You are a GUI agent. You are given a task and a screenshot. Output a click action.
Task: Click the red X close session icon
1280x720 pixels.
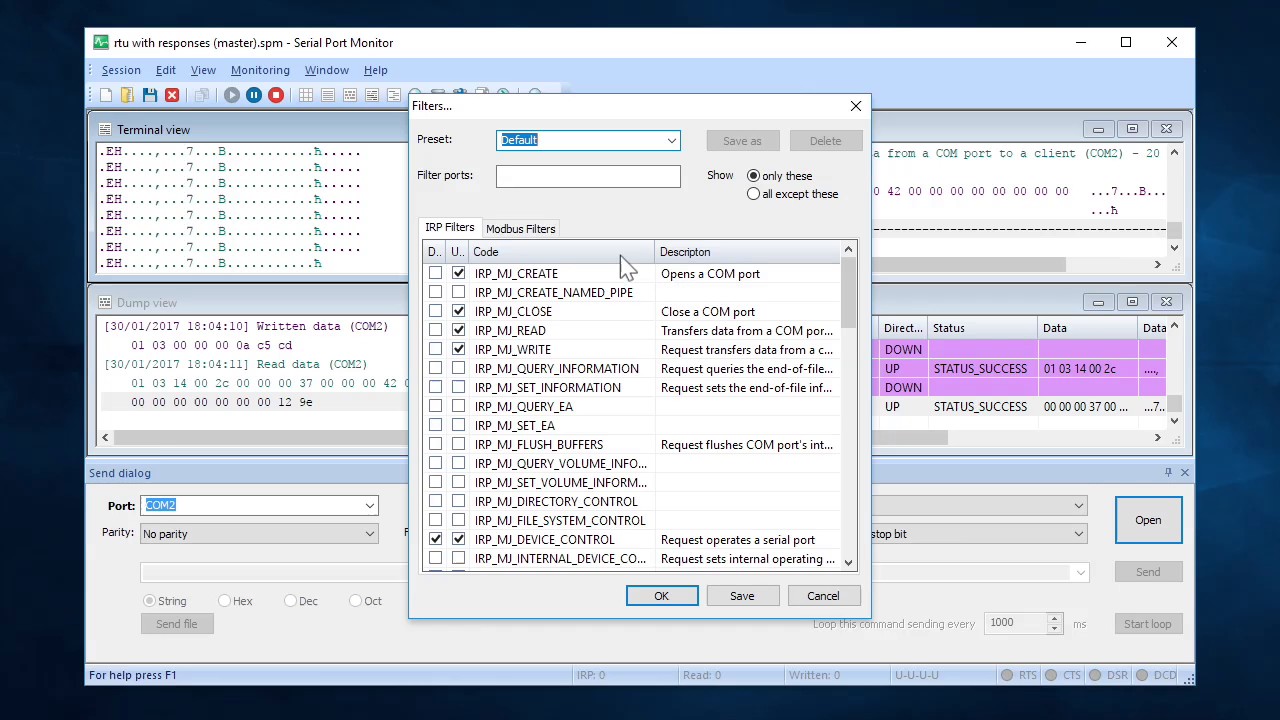click(x=172, y=95)
